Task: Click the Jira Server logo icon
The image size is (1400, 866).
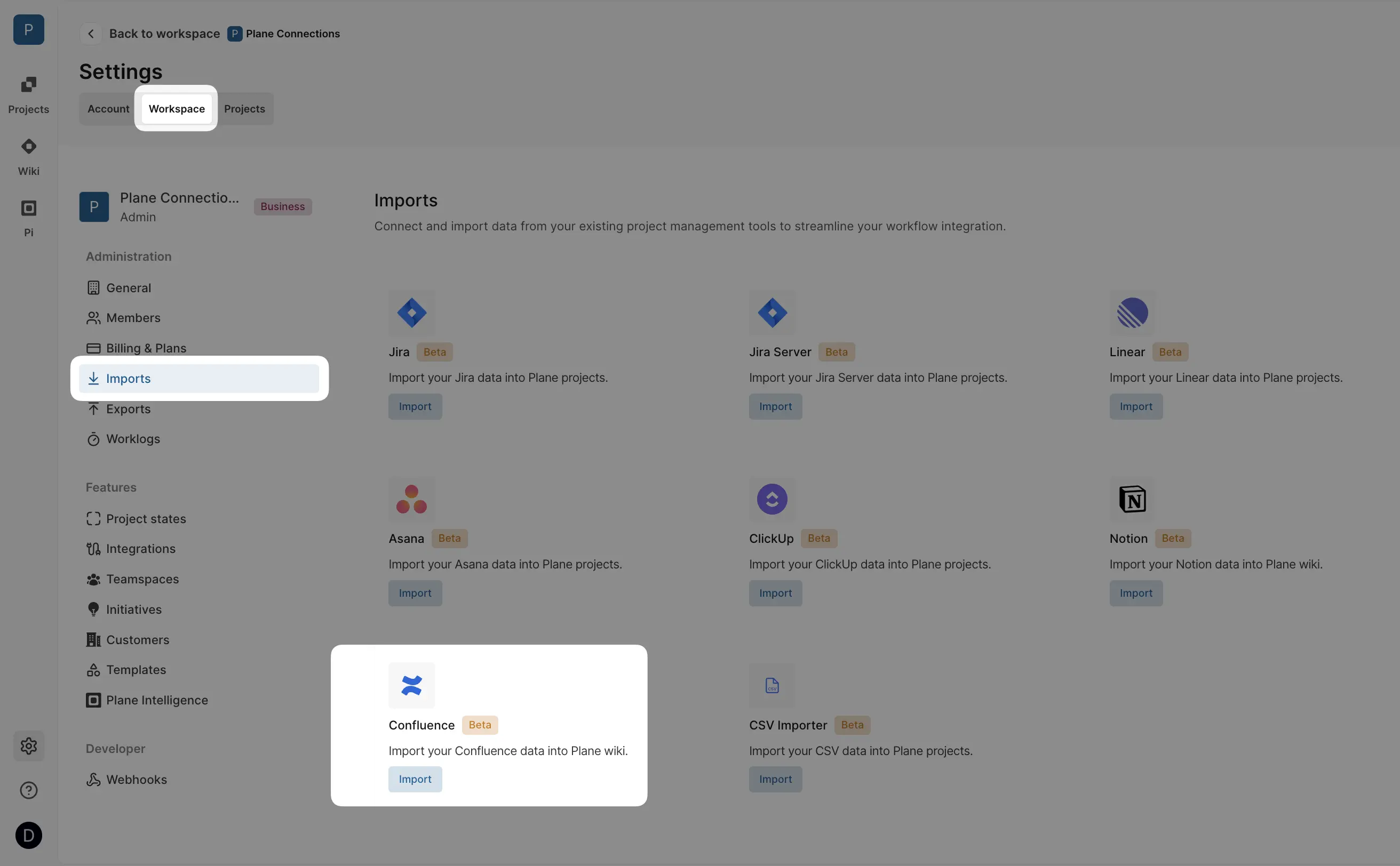Action: pyautogui.click(x=772, y=312)
